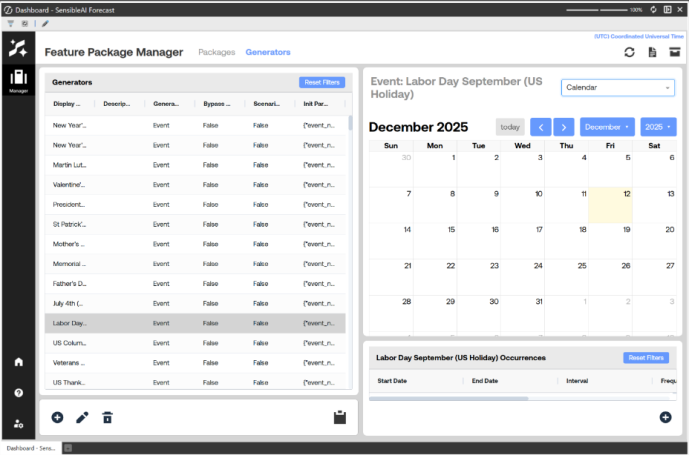This screenshot has width=689, height=455.
Task: Open the 2025 year dropdown
Action: click(x=658, y=127)
